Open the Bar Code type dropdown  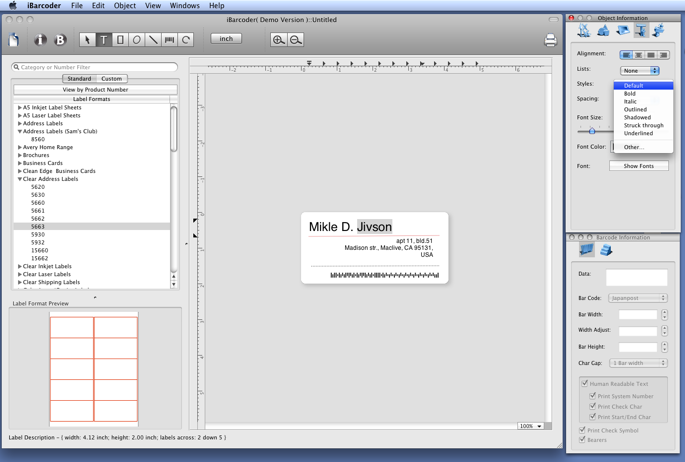point(638,298)
